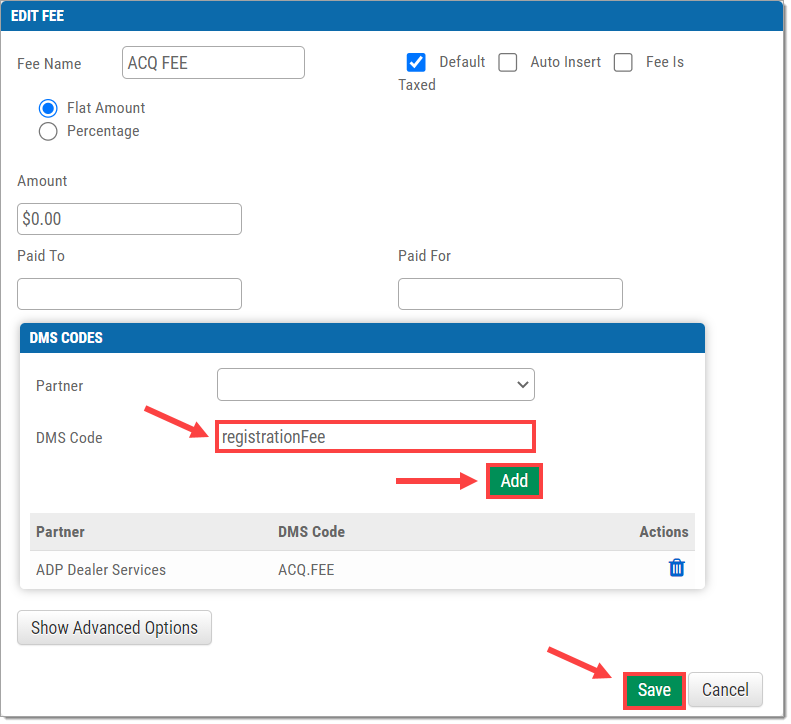Select the Flat Amount radio option

coord(48,108)
